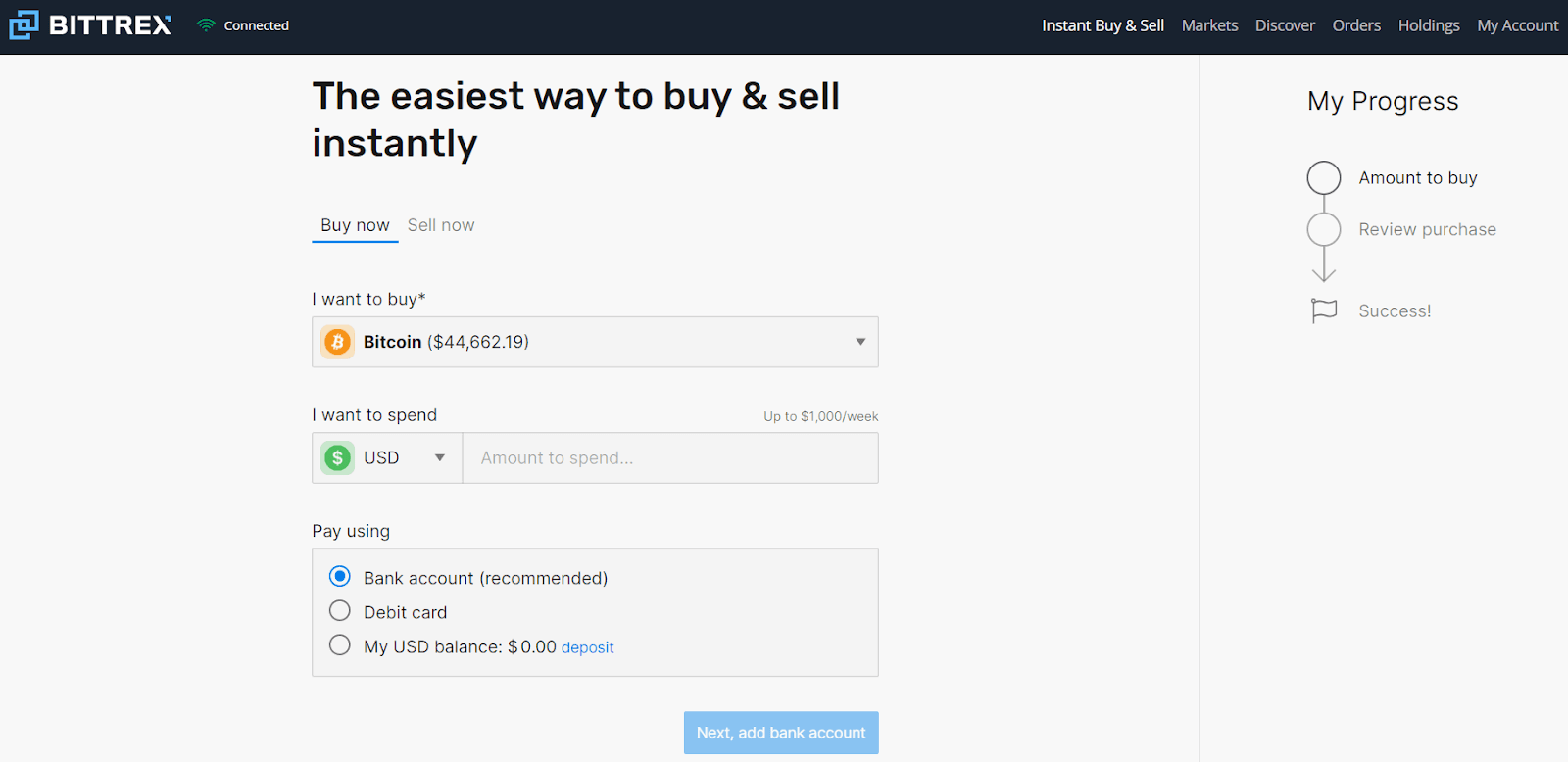Image resolution: width=1568 pixels, height=762 pixels.
Task: Choose My USD balance radio option
Action: [340, 645]
